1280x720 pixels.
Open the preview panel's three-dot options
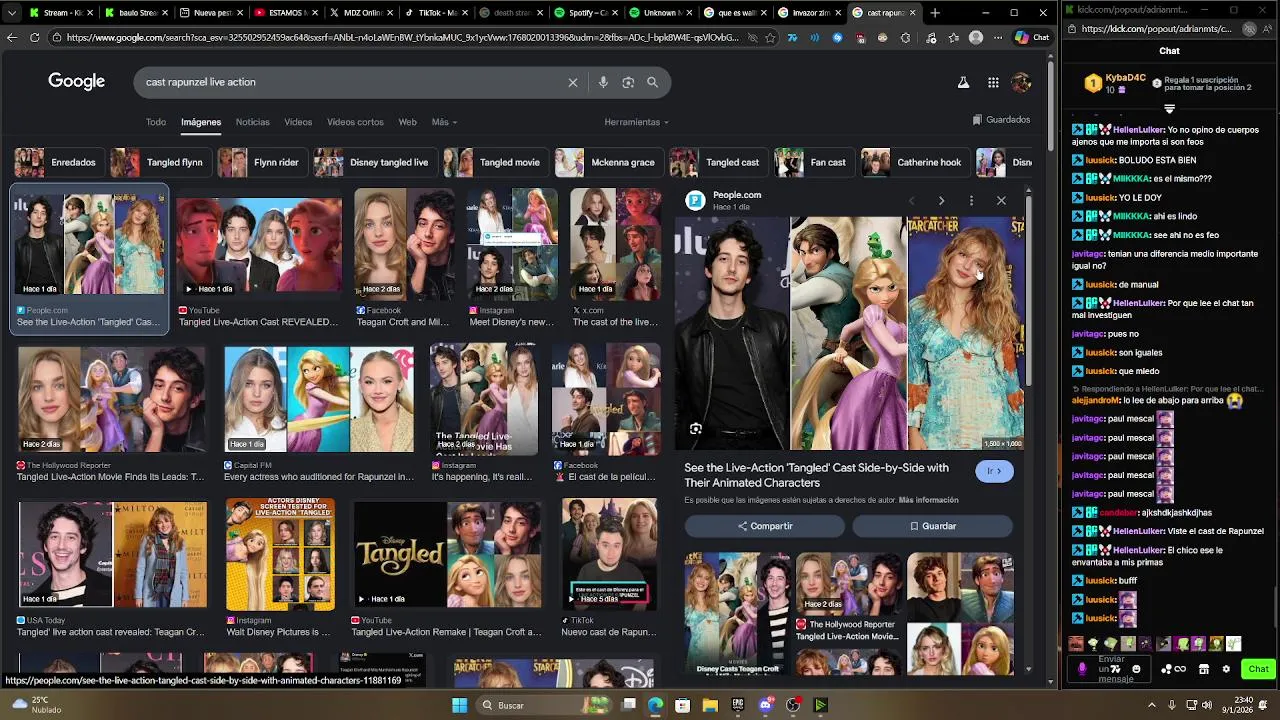[x=971, y=201]
